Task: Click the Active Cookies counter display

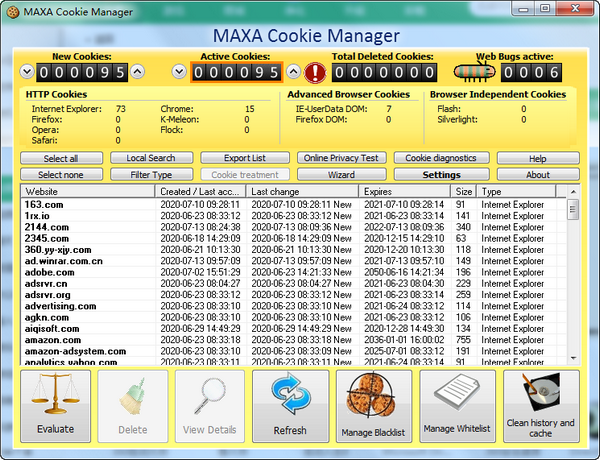Action: pos(236,72)
